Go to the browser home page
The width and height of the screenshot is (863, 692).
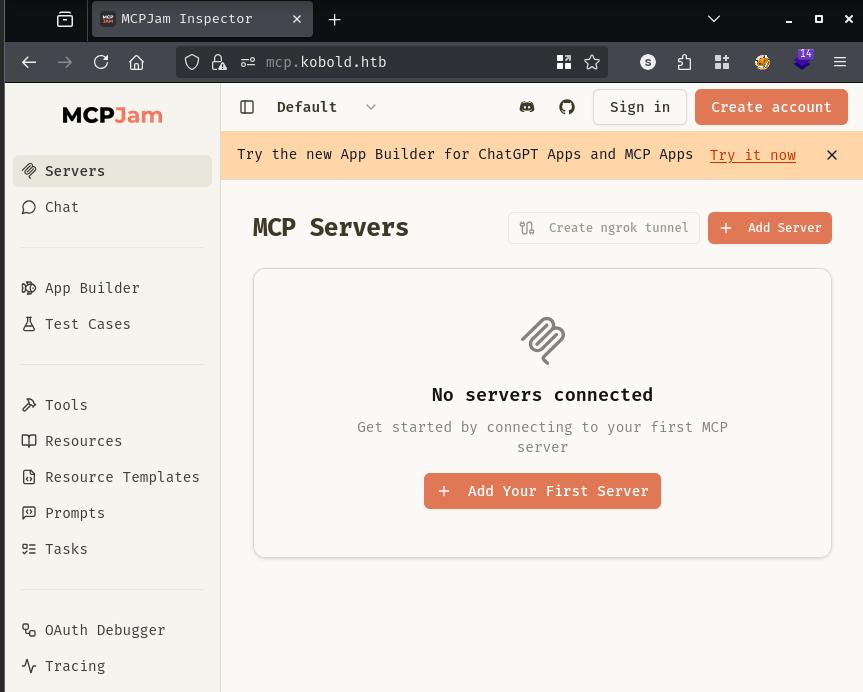click(136, 62)
